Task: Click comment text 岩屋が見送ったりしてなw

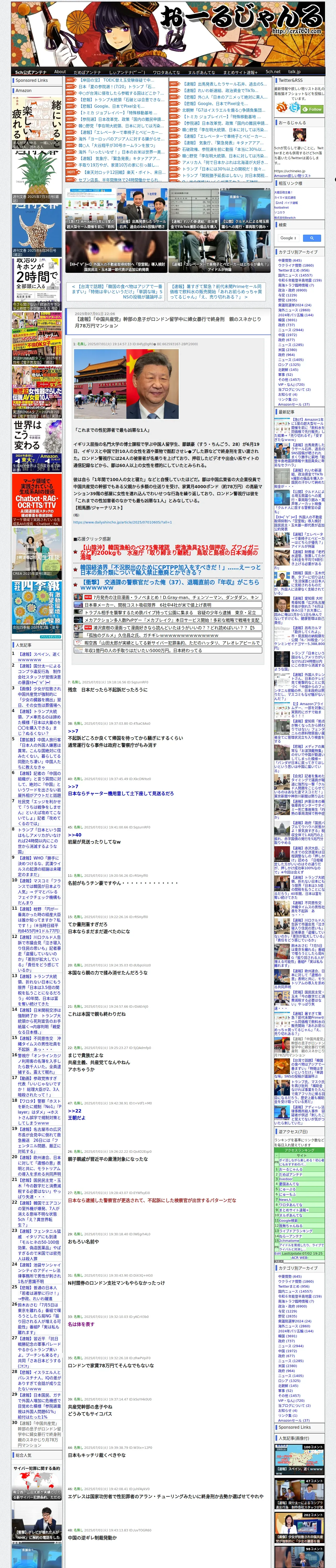Action: click(94, 841)
